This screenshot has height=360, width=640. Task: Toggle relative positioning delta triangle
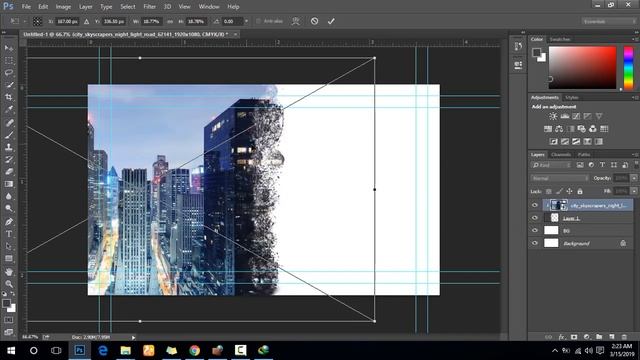[x=87, y=21]
